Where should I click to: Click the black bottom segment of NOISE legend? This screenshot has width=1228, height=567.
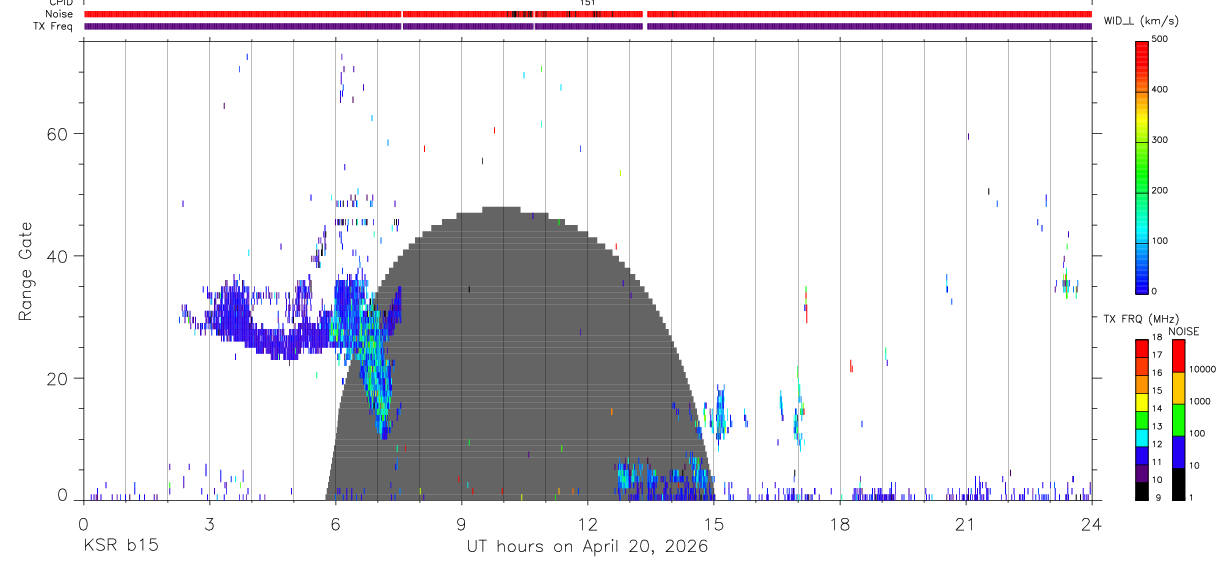(1178, 484)
